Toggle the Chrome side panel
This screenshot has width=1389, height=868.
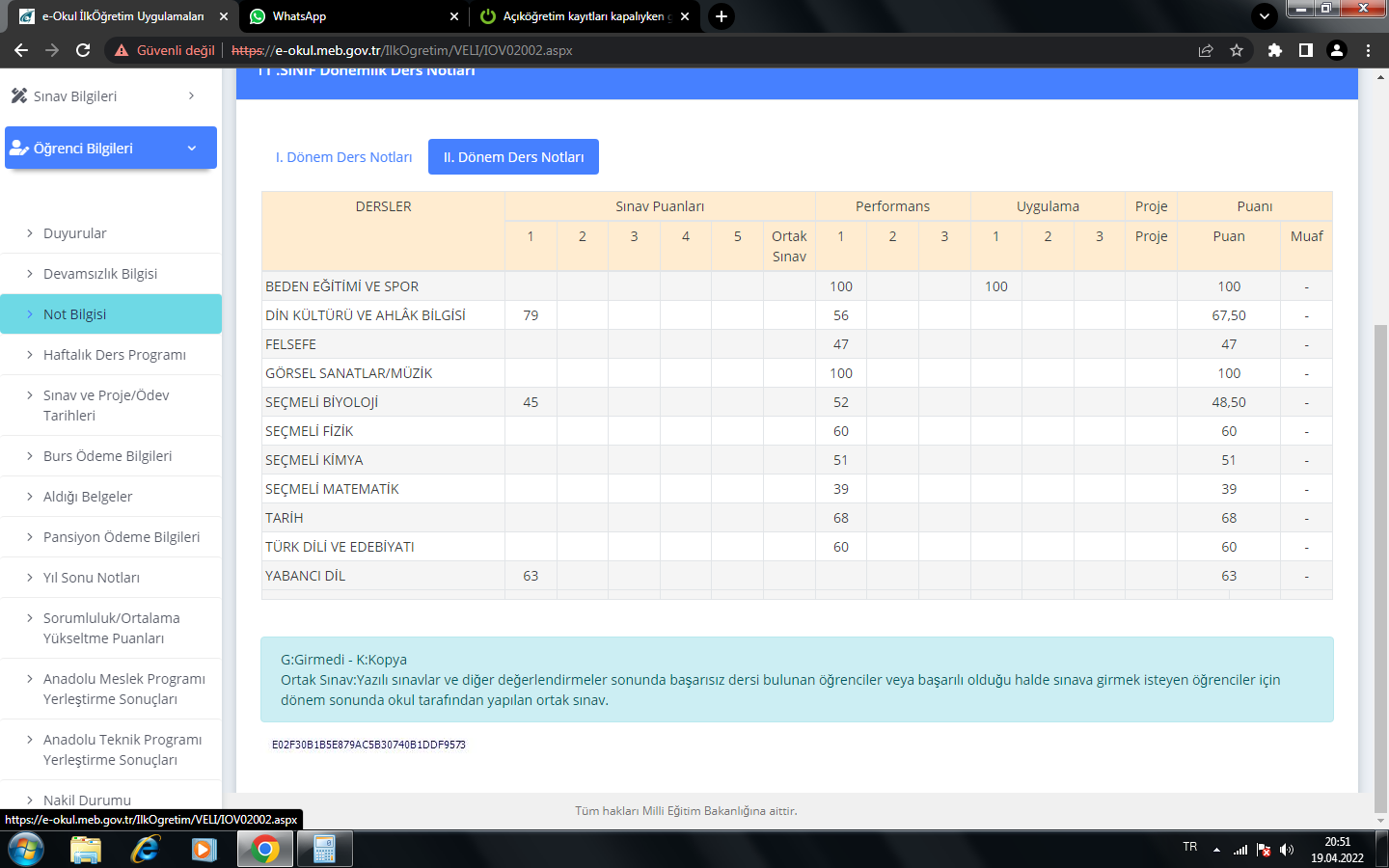pyautogui.click(x=1306, y=50)
